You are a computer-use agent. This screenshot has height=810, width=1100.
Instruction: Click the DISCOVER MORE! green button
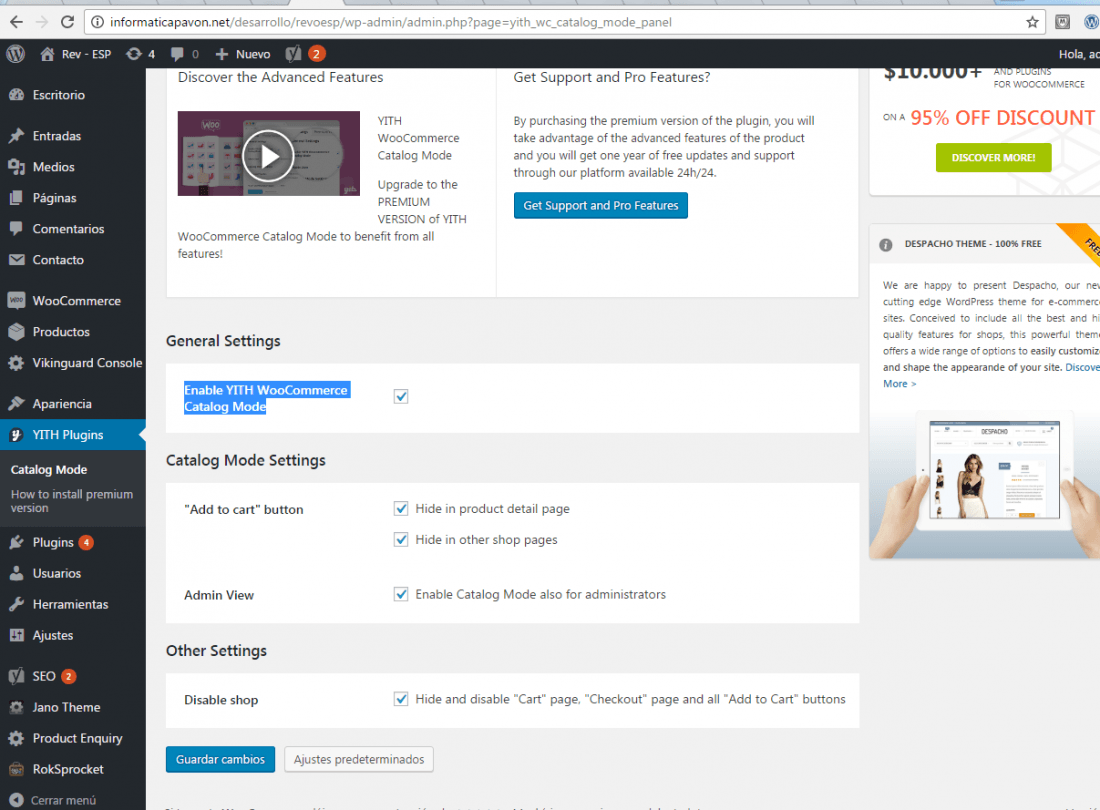993,158
